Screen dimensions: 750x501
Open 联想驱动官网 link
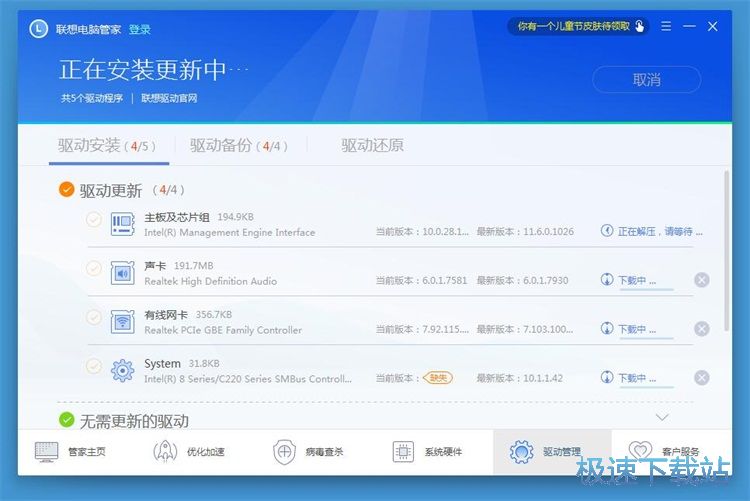pyautogui.click(x=169, y=98)
